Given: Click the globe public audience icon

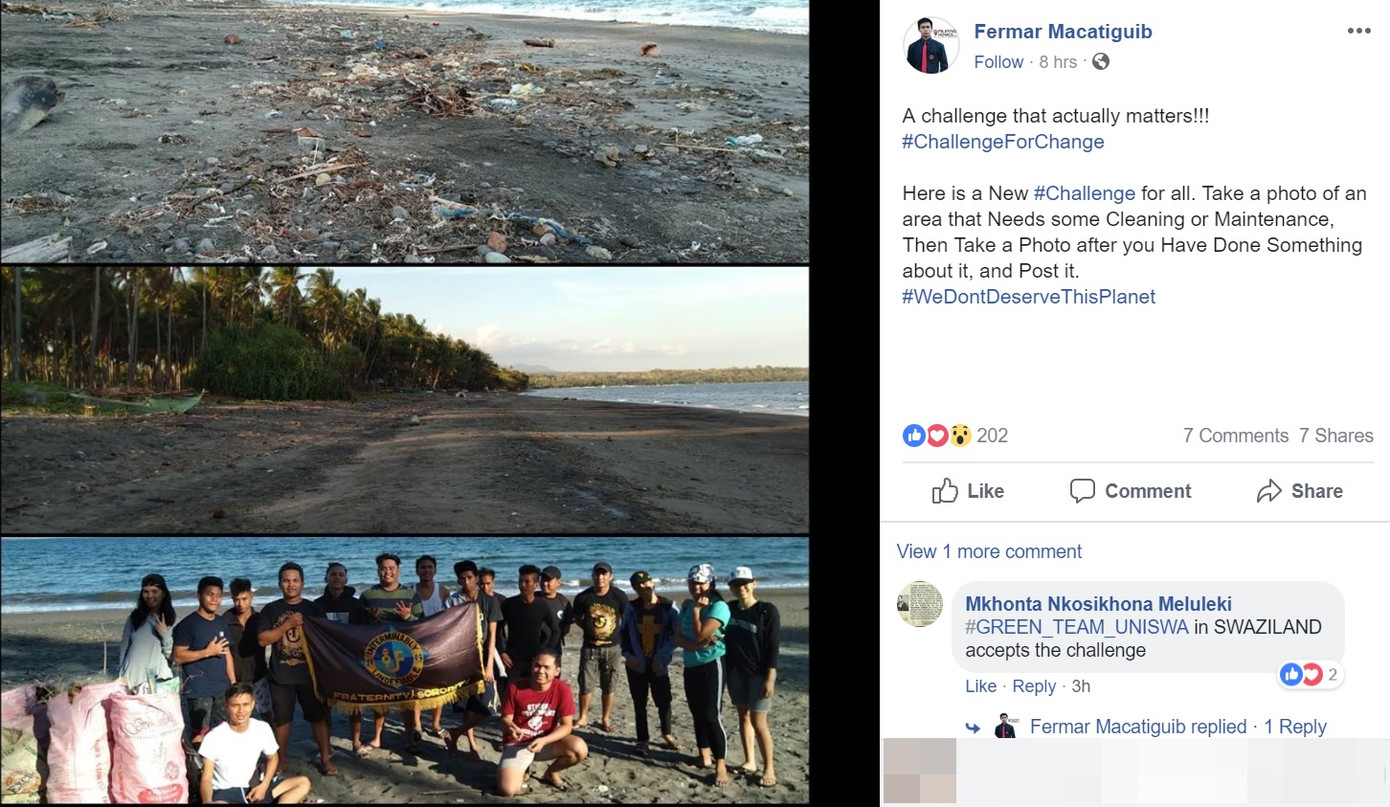Looking at the screenshot, I should pos(1100,62).
